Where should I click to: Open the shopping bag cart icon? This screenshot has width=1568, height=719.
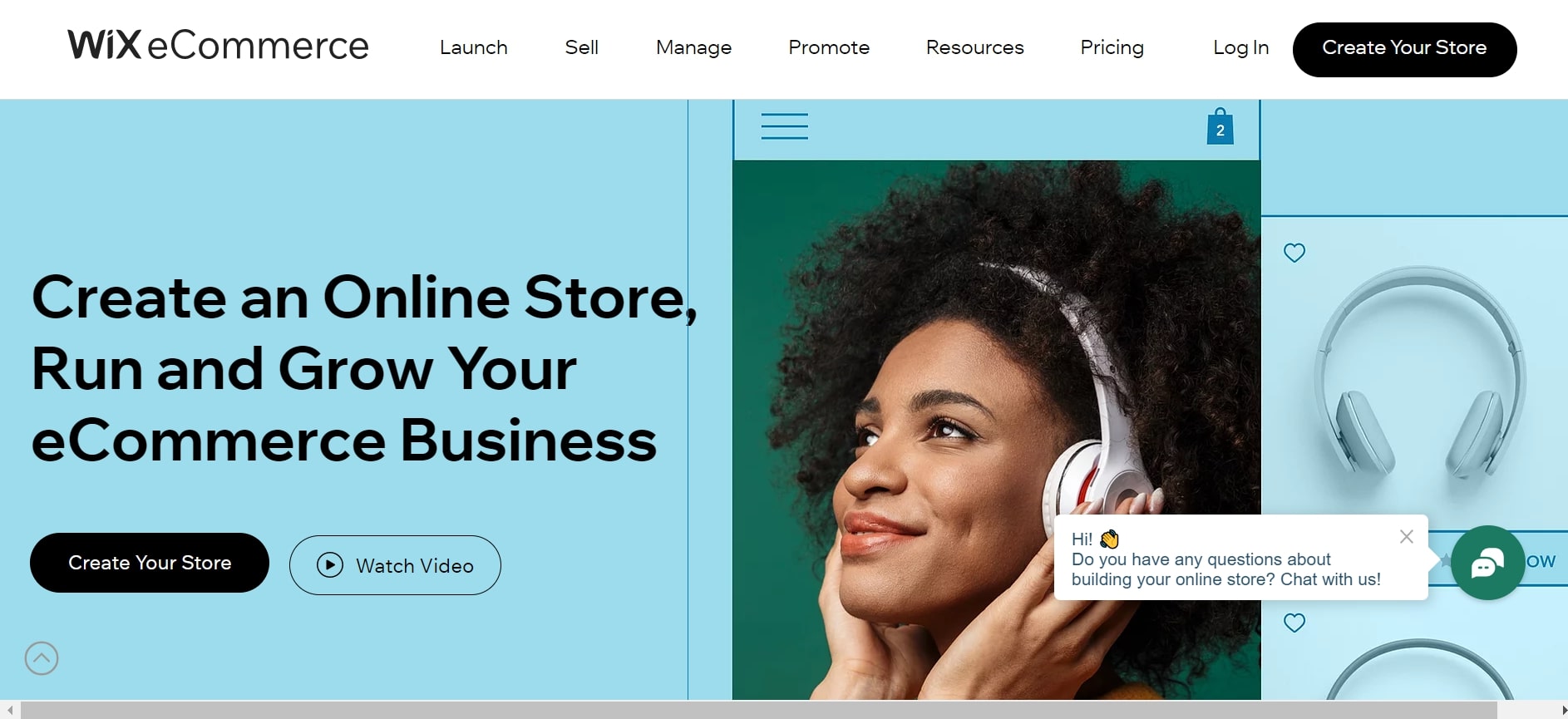1220,126
